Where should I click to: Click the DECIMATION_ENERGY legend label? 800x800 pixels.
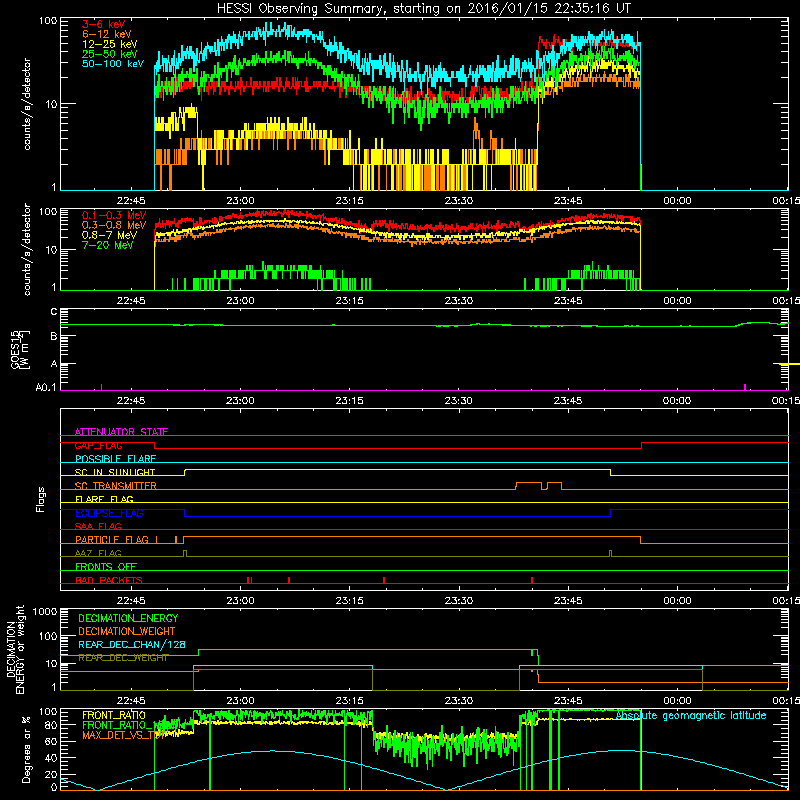point(128,618)
